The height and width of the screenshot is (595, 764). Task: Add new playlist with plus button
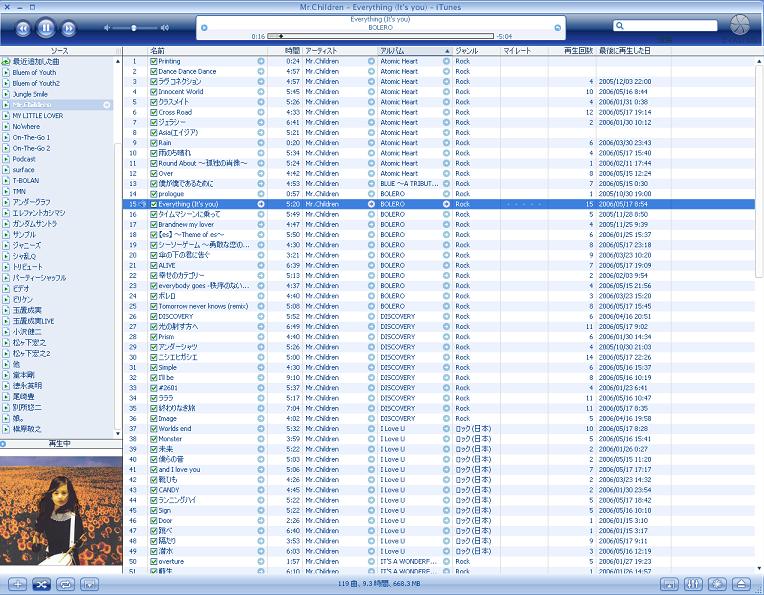coord(18,584)
